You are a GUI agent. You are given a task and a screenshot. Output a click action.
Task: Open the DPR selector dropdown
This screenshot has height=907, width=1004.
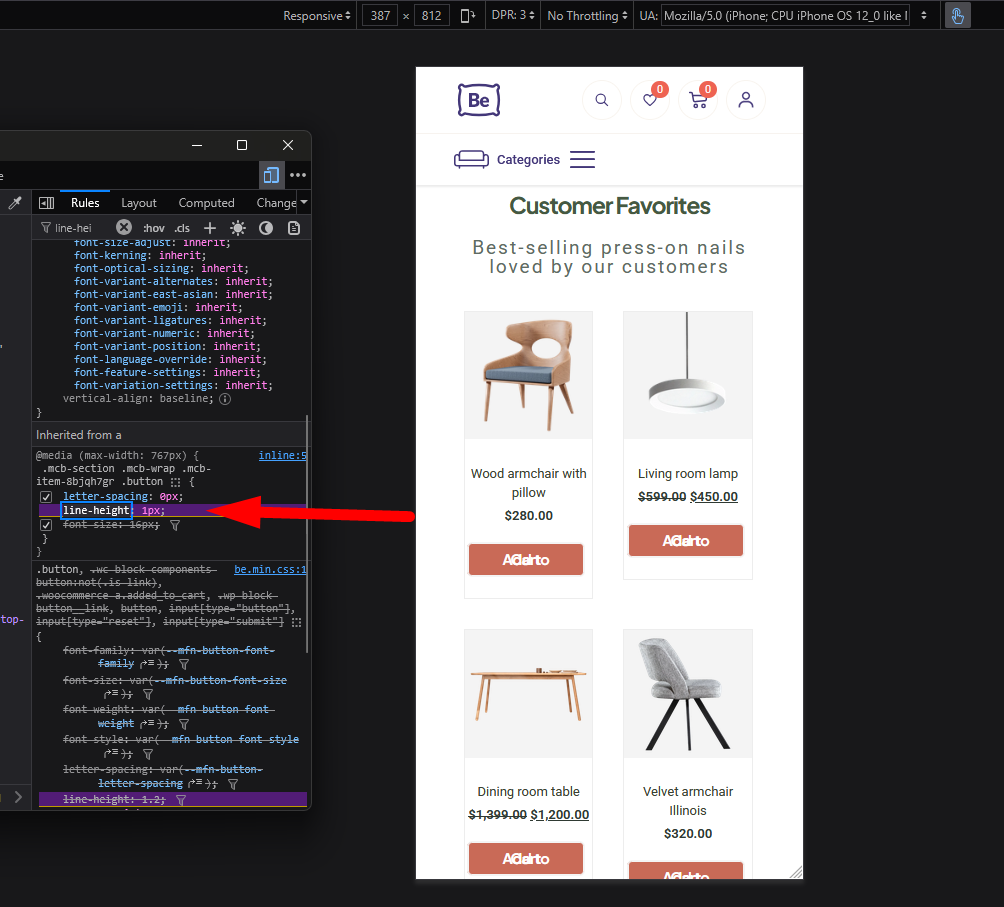512,16
